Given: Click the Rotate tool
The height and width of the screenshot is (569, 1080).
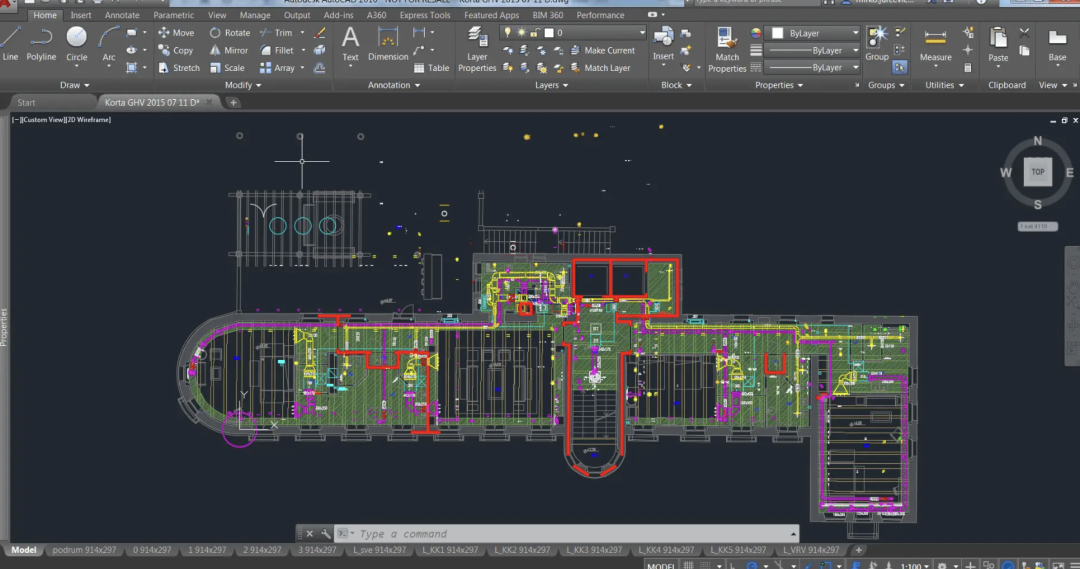Looking at the screenshot, I should (229, 33).
